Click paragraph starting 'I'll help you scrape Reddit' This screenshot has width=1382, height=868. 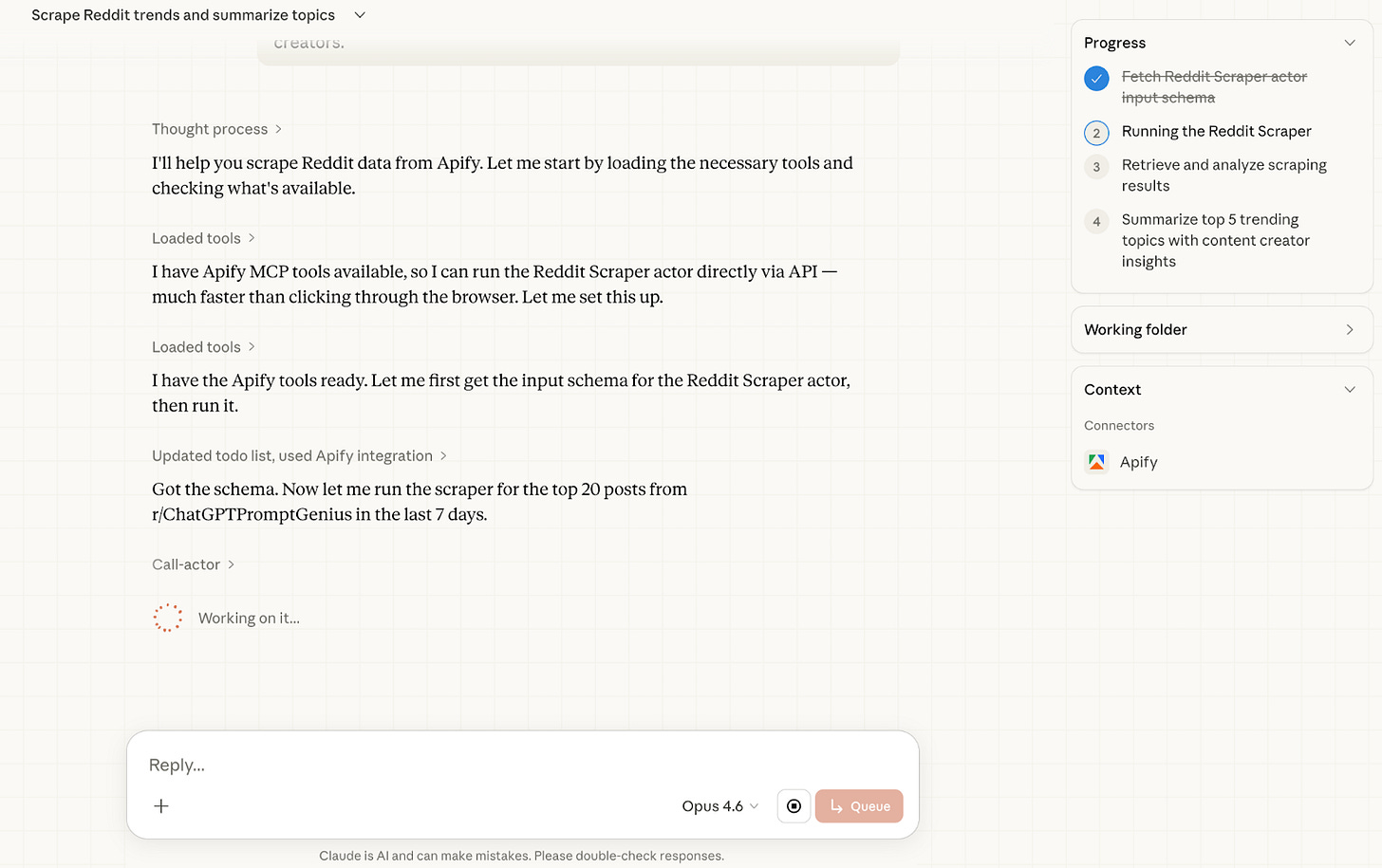coord(502,175)
